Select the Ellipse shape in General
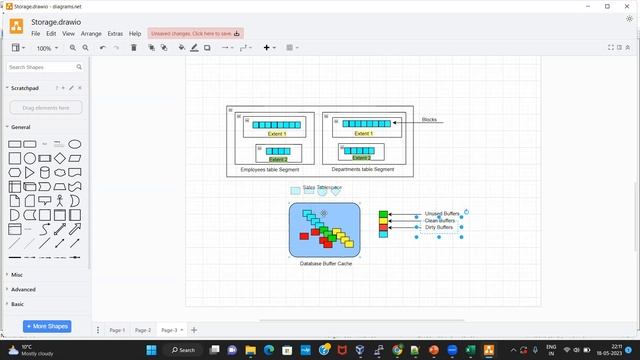The height and width of the screenshot is (360, 640). (x=74, y=144)
